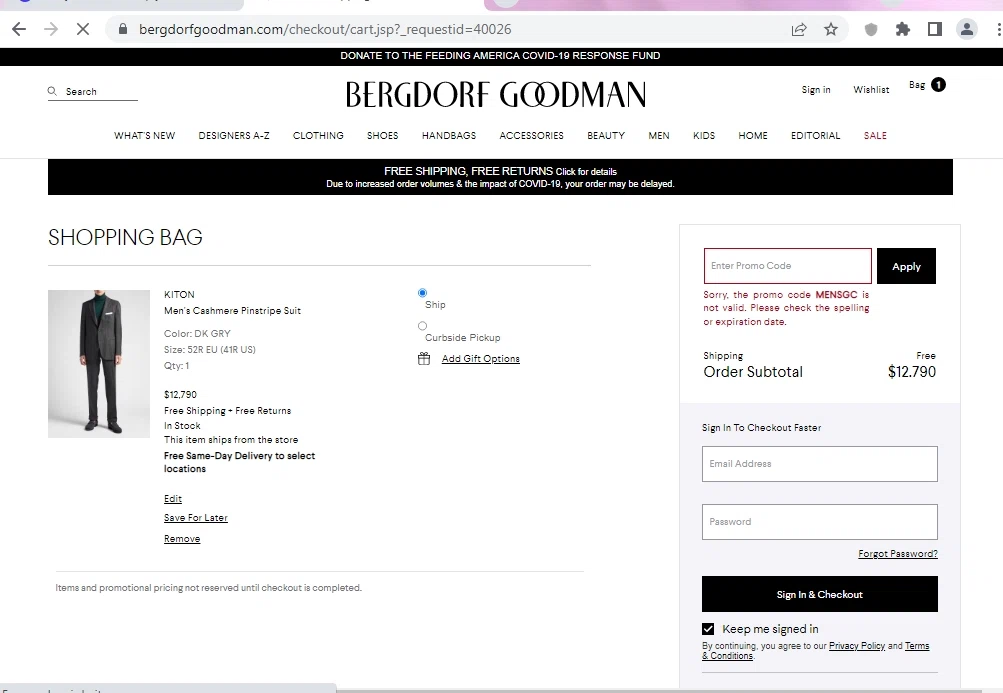The height and width of the screenshot is (693, 1003).
Task: Open the share page icon
Action: [x=799, y=29]
